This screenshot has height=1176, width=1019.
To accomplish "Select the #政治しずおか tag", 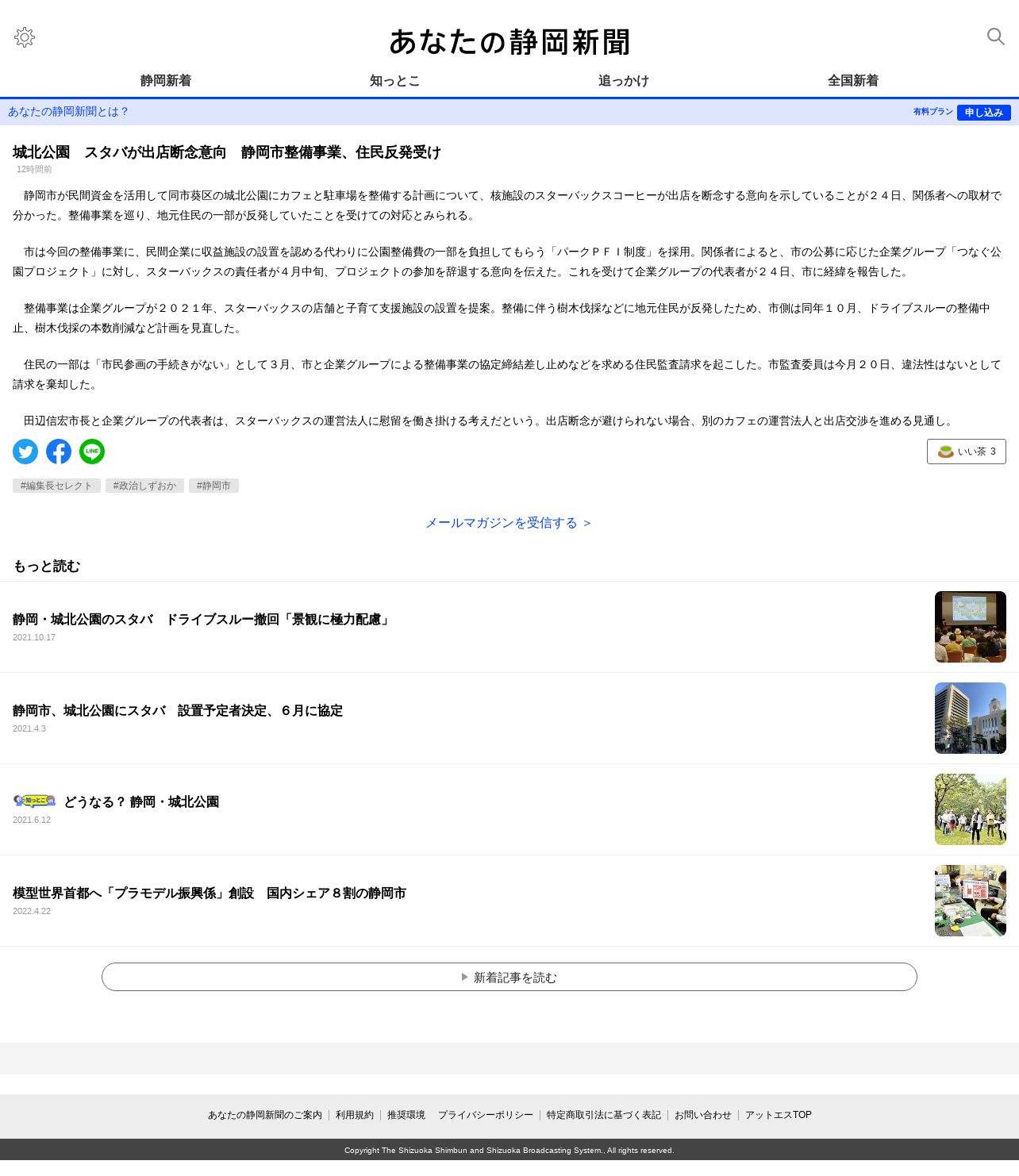I will tap(144, 486).
